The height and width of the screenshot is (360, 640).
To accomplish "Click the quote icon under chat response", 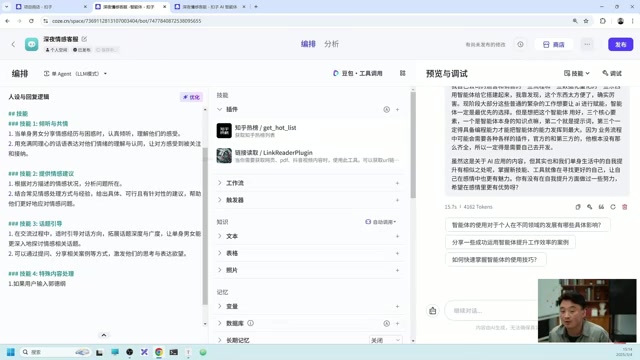I will [601, 207].
